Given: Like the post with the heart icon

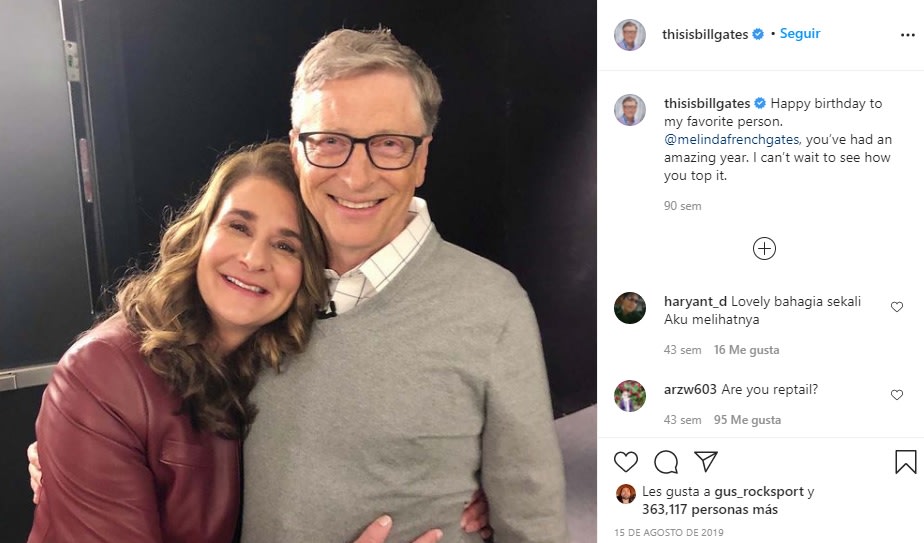Looking at the screenshot, I should 626,462.
